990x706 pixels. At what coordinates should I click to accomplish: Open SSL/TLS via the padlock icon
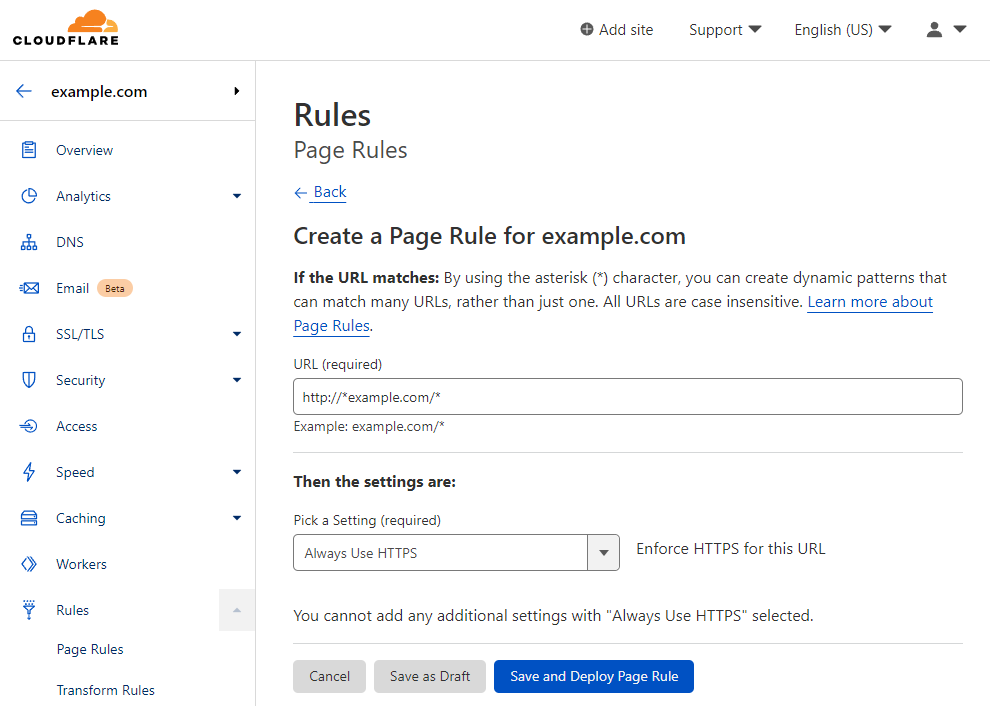[28, 334]
